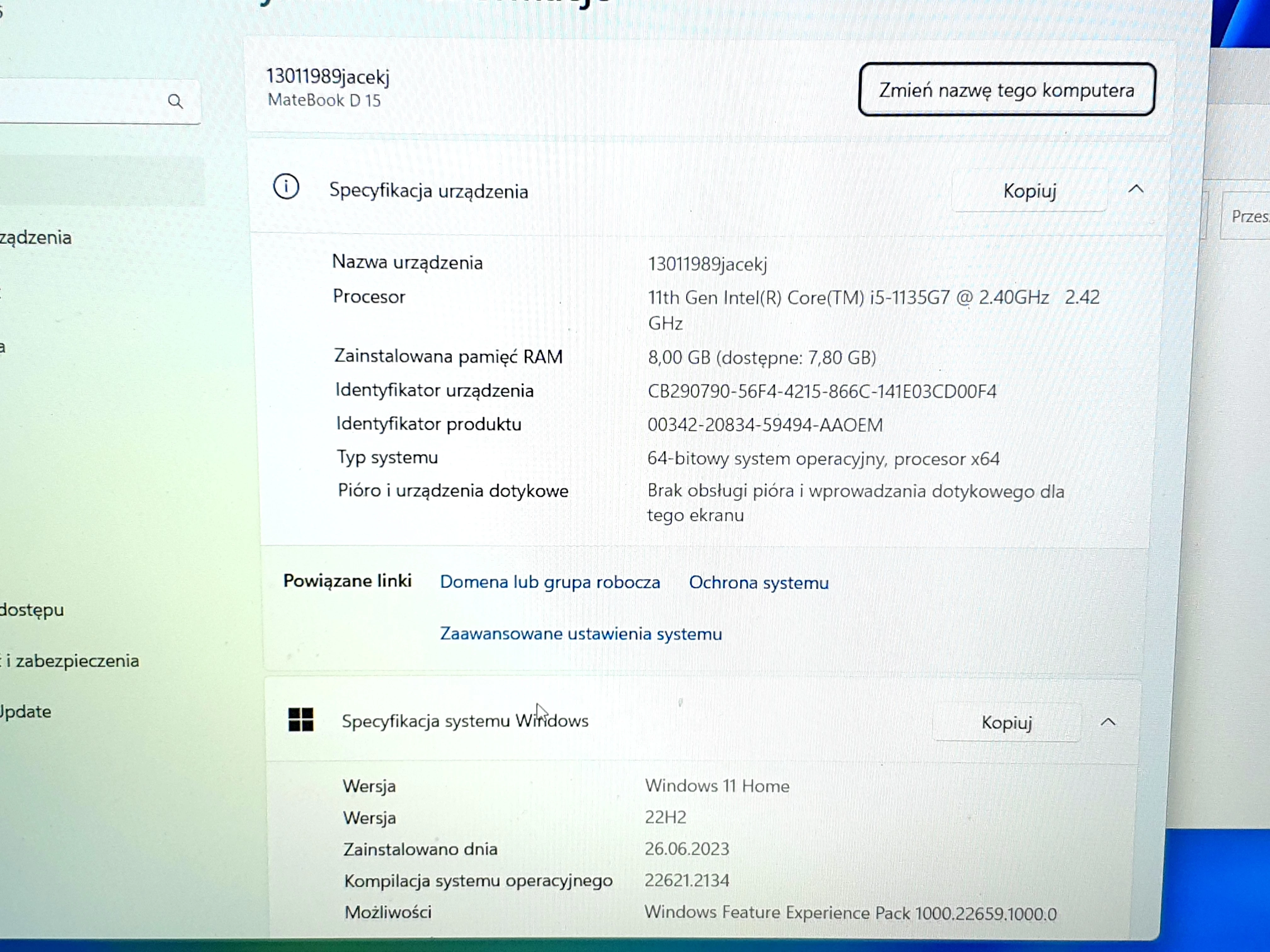Viewport: 1270px width, 952px height.
Task: Click Zmień nazwę tego komputera button
Action: tap(1006, 90)
